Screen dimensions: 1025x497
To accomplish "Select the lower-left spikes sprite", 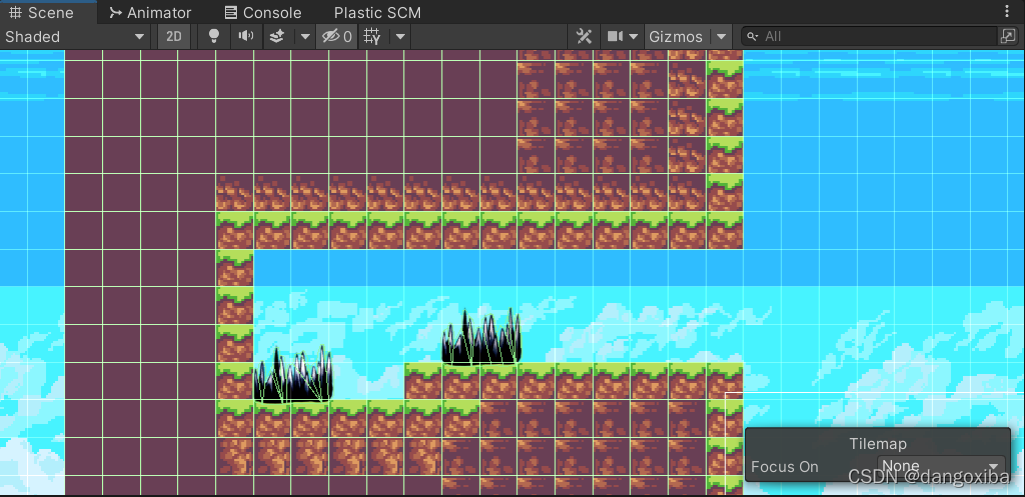I will (294, 377).
